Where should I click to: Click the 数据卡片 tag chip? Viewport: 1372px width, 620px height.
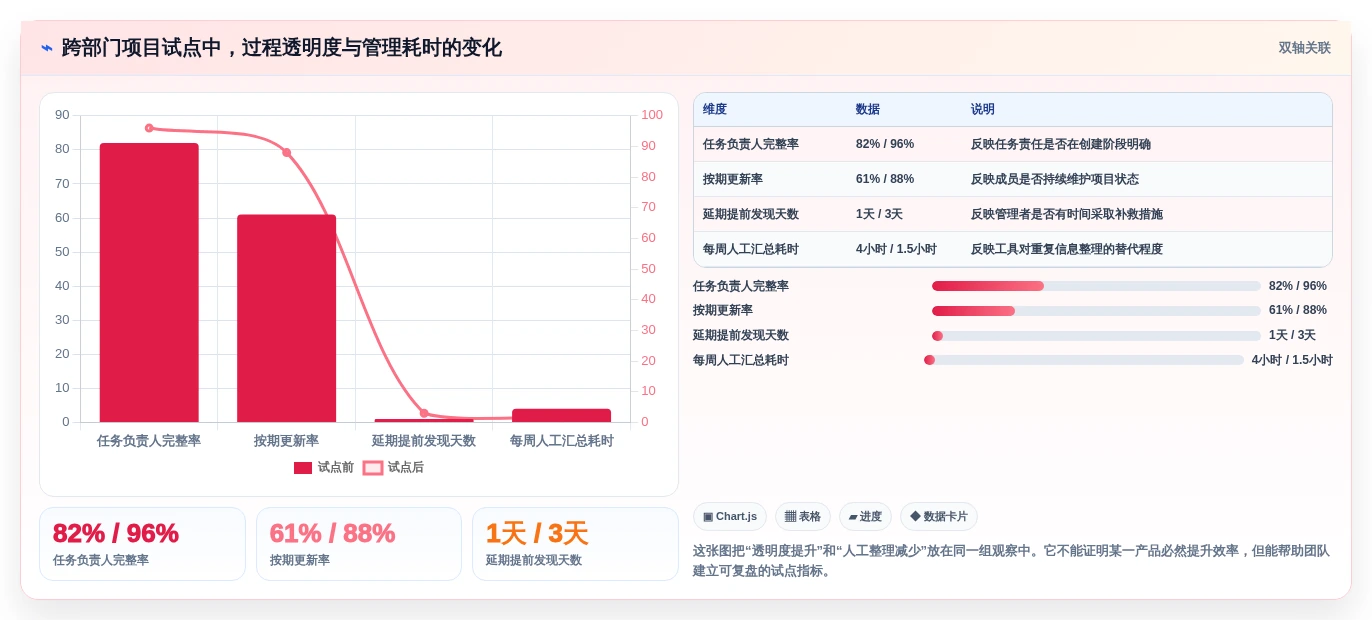(x=939, y=516)
